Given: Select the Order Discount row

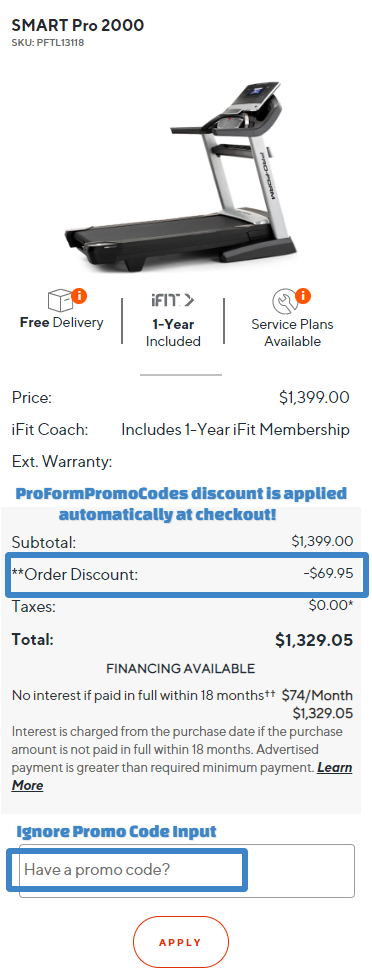Looking at the screenshot, I should (186, 574).
